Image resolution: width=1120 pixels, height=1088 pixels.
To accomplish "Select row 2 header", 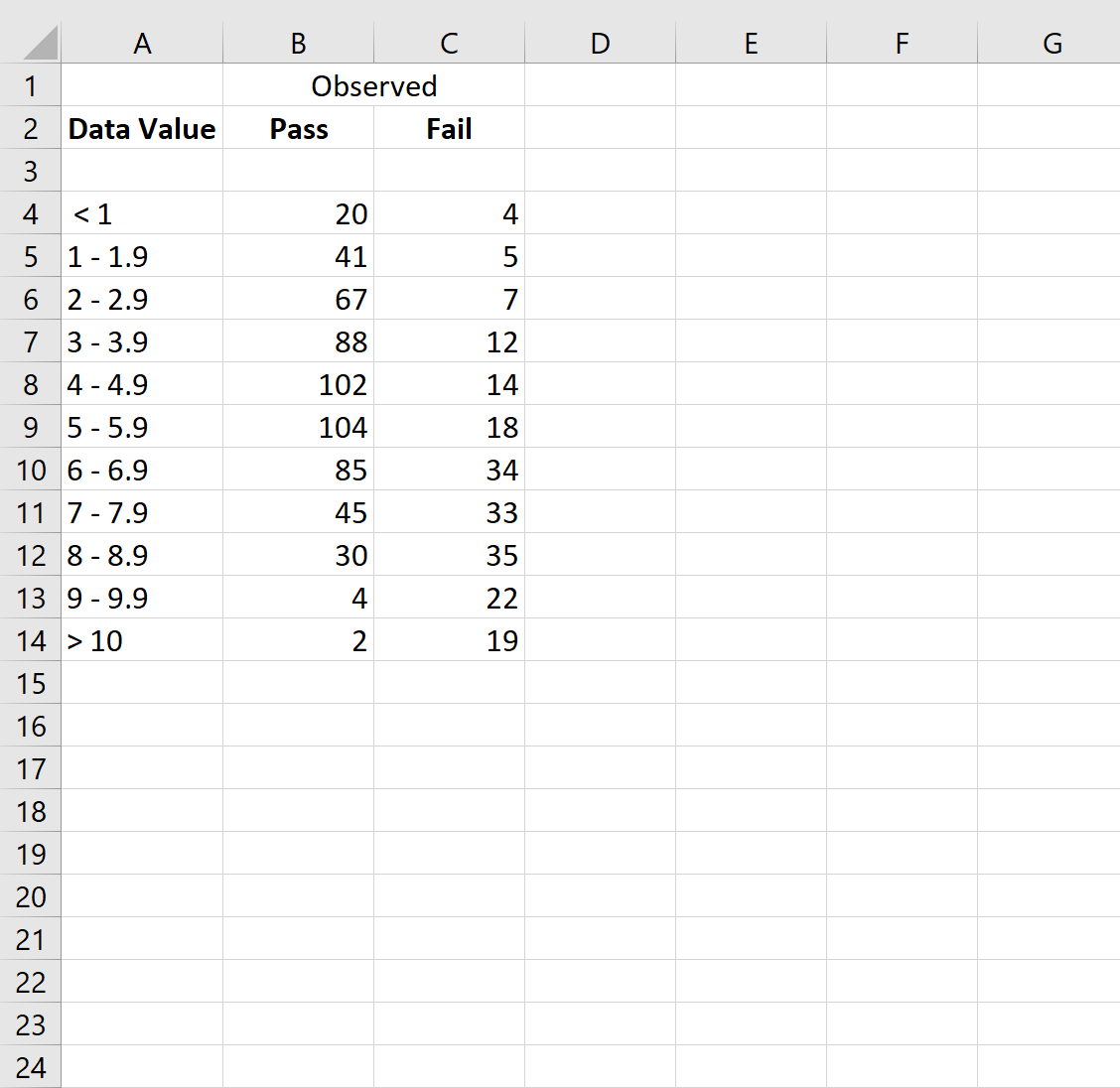I will (30, 128).
